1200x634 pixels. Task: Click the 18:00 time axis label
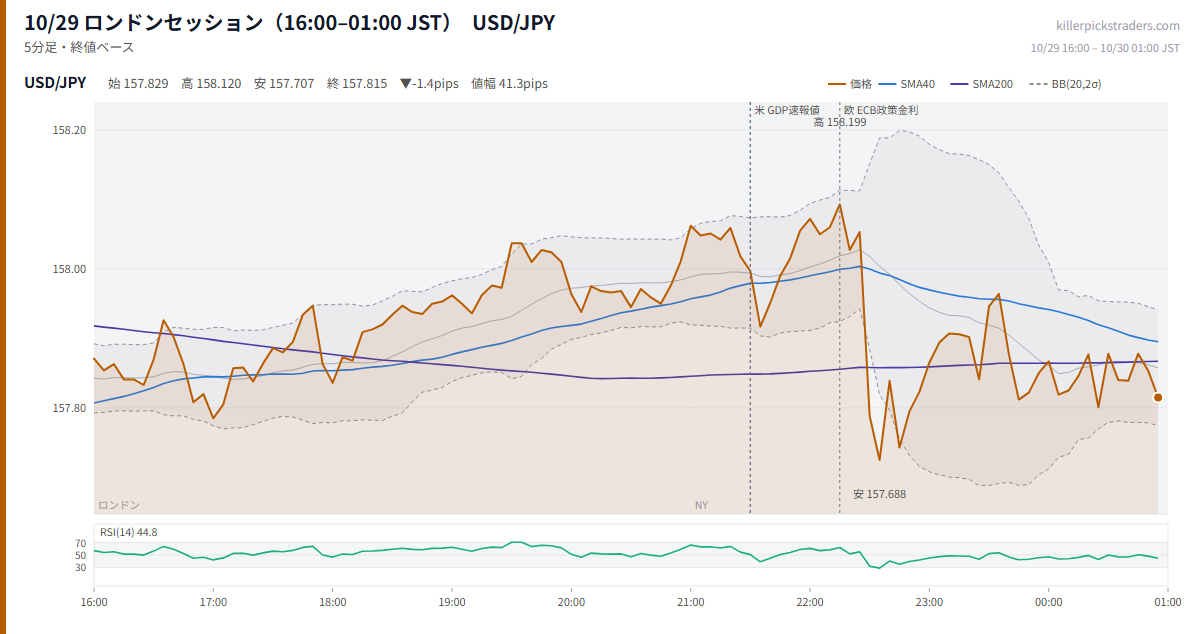click(x=333, y=603)
